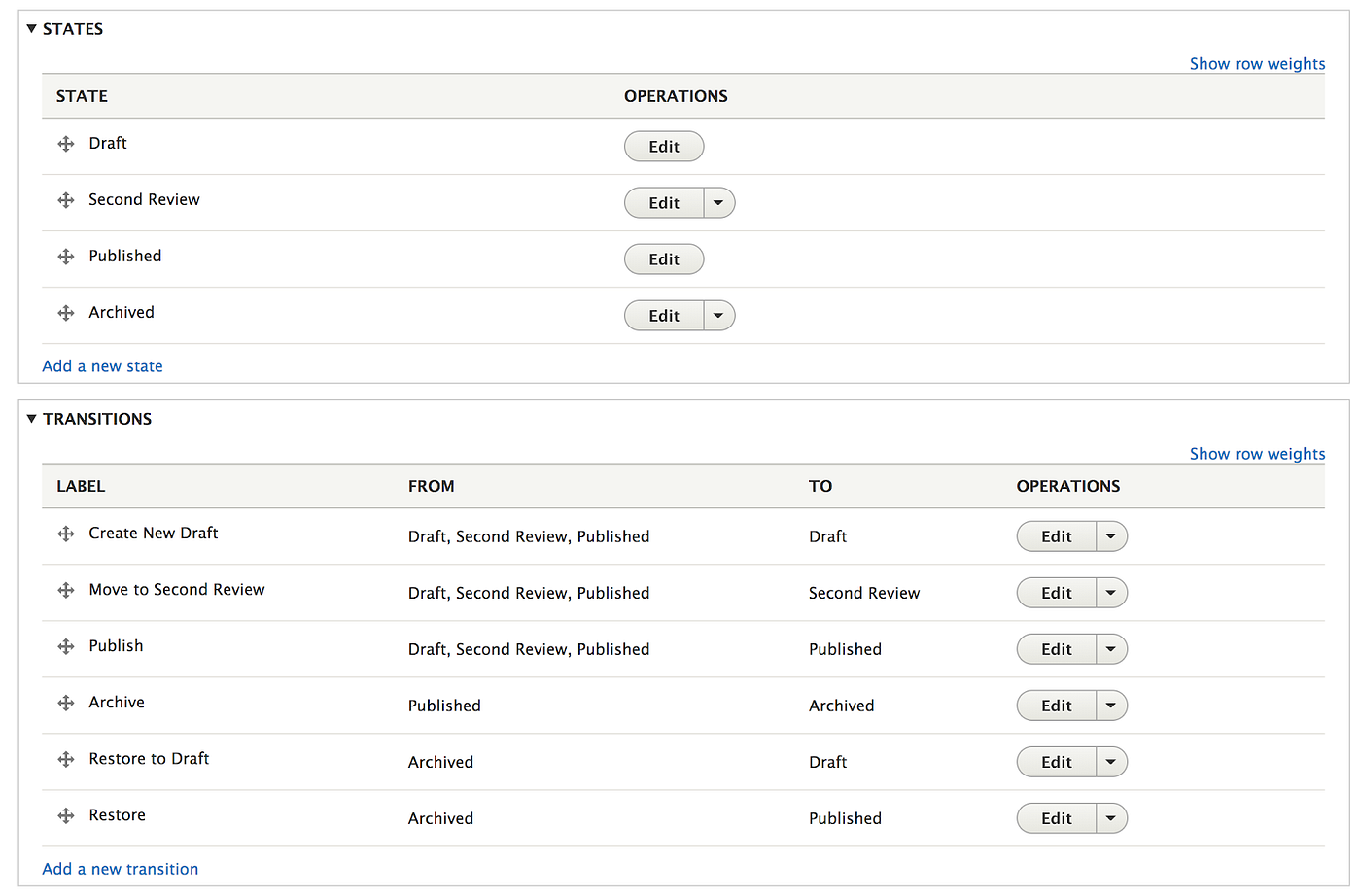Screen dimensions: 1361x896
Task: Click the drag handle beside Restore to Draft
Action: tap(66, 759)
